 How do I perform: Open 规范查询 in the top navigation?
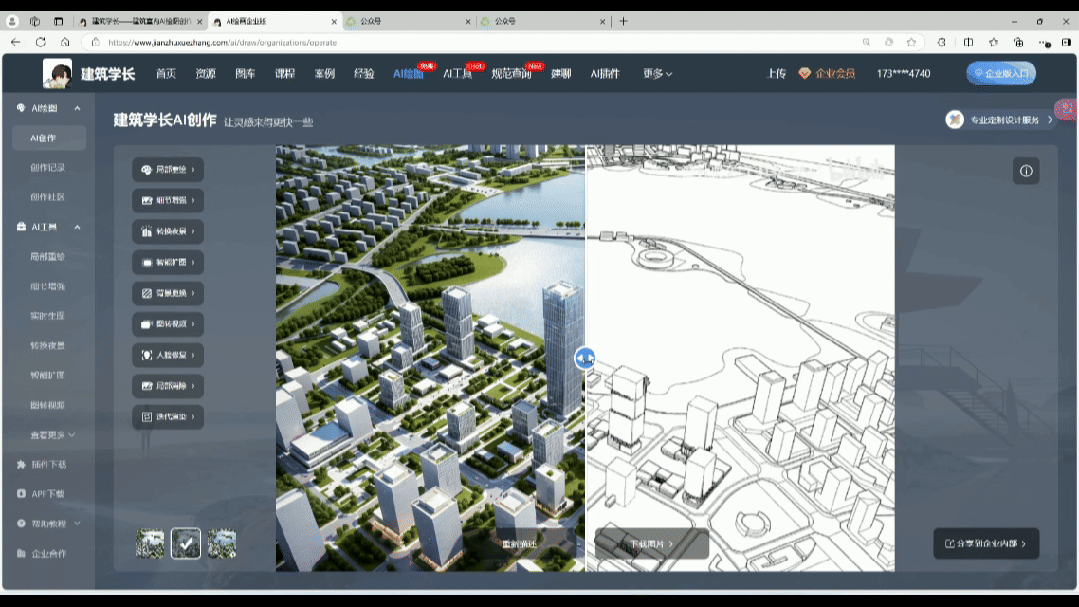coord(511,74)
